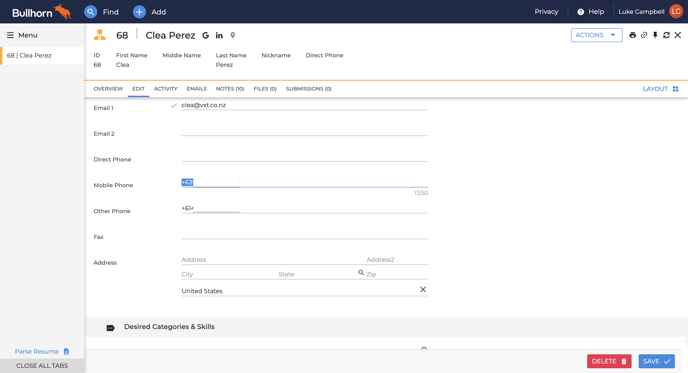Click the Find search icon

[90, 12]
